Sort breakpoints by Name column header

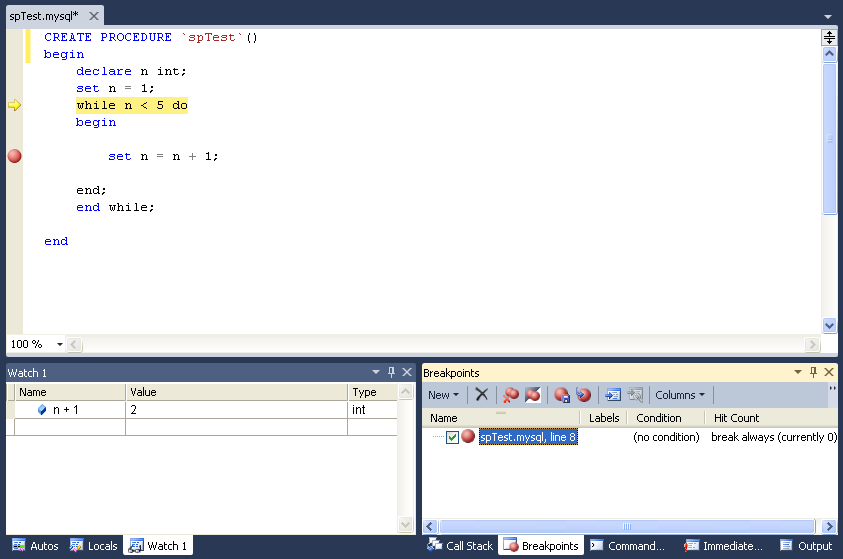coord(501,418)
